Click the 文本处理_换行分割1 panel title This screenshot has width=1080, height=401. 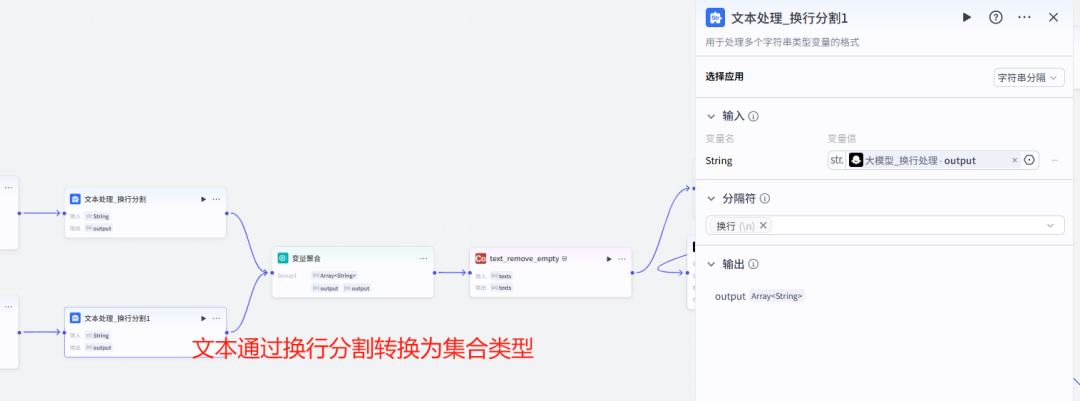789,18
